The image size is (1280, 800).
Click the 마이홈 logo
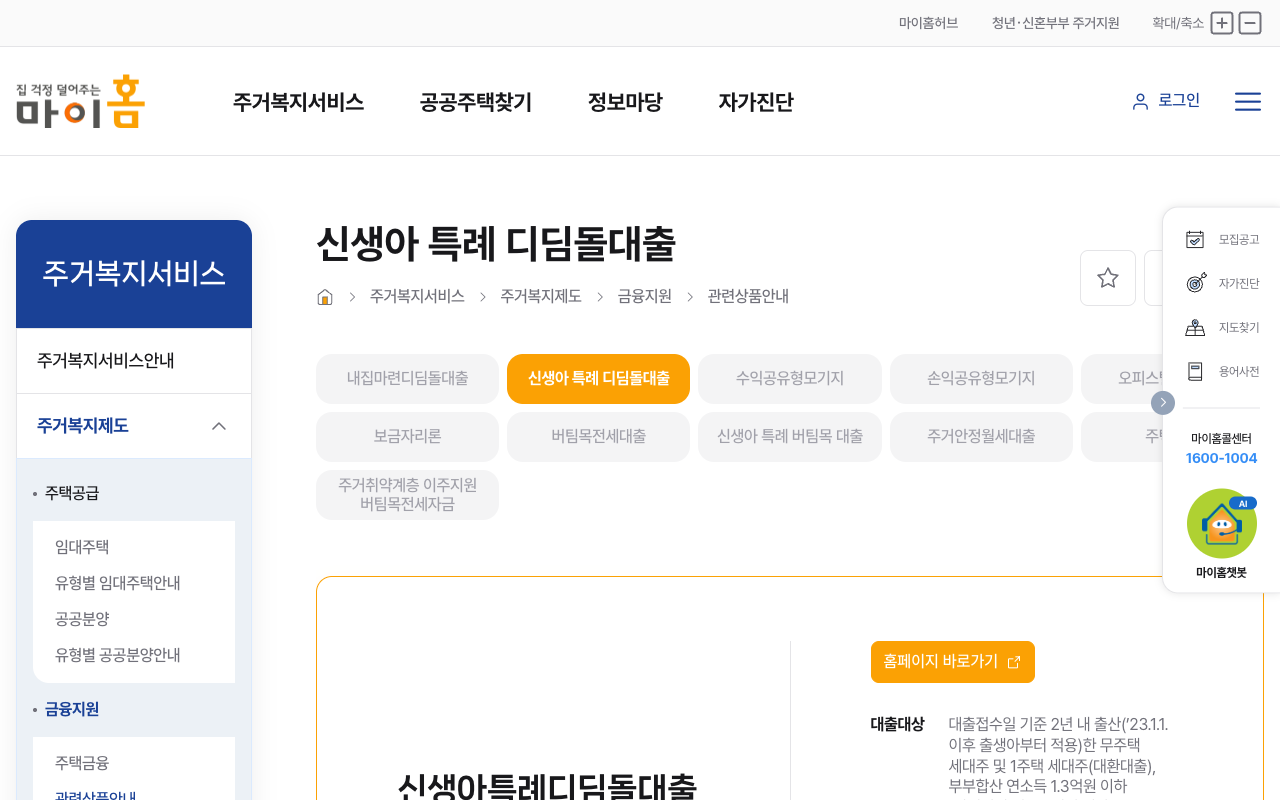(80, 101)
